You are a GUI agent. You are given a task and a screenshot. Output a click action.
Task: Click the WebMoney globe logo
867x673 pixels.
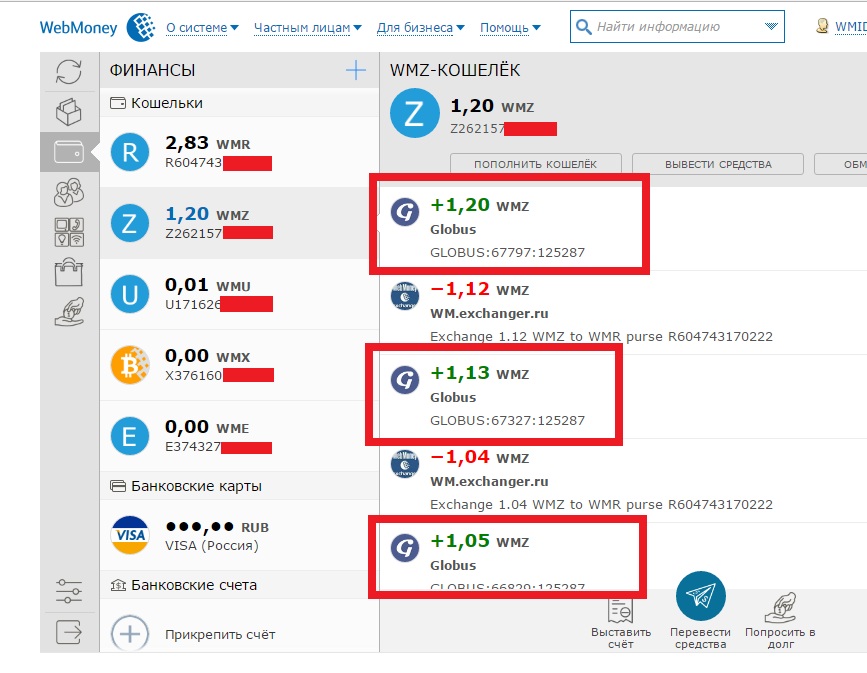[141, 27]
